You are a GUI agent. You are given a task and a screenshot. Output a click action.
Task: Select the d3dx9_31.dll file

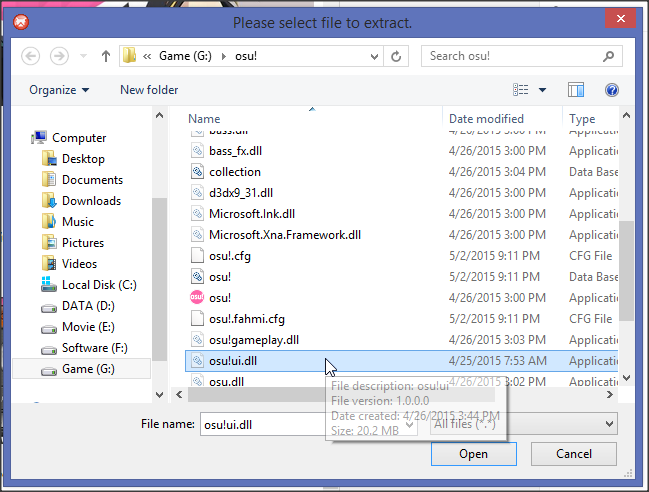click(x=240, y=193)
